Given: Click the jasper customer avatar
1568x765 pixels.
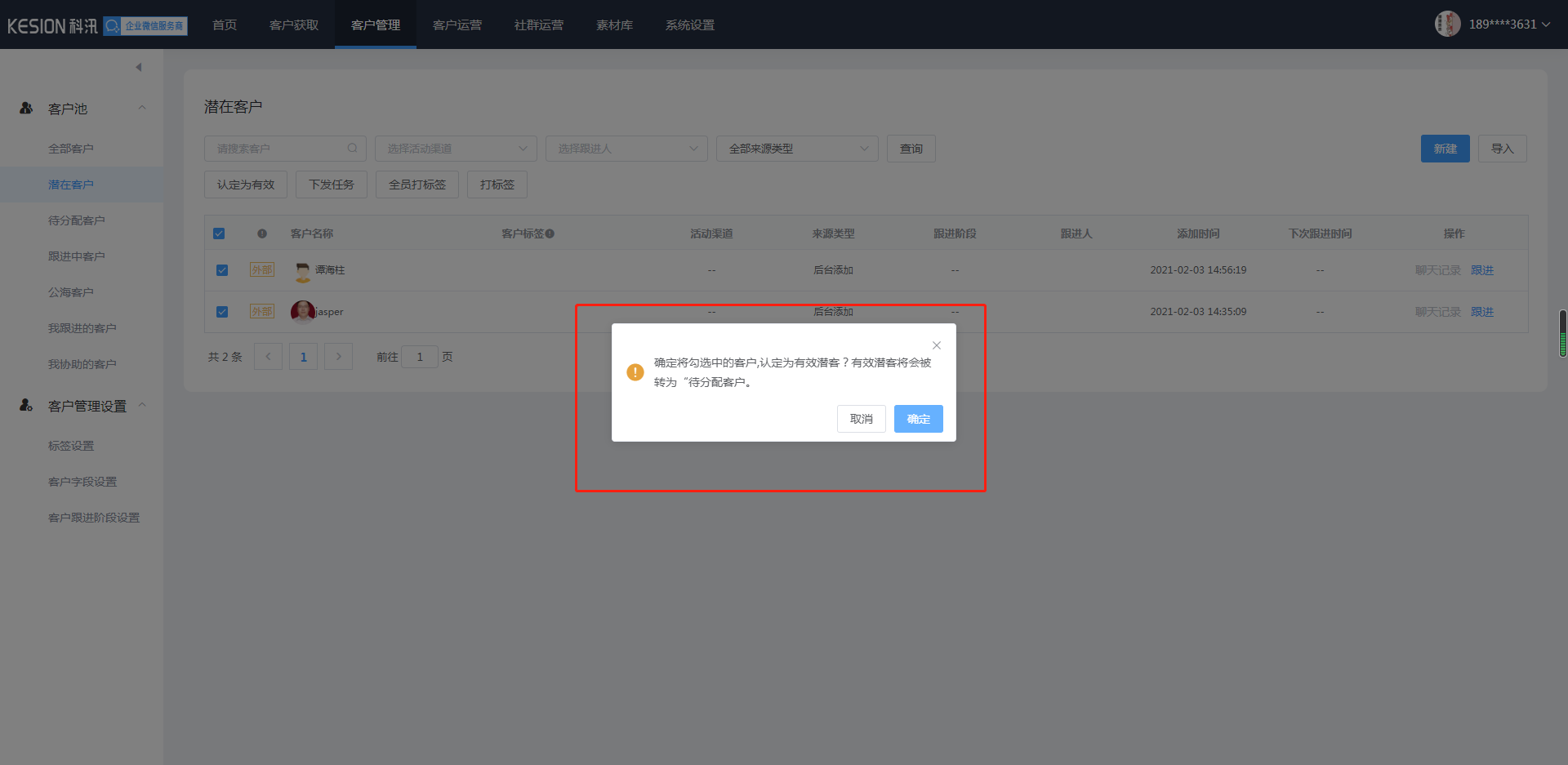Looking at the screenshot, I should (302, 312).
